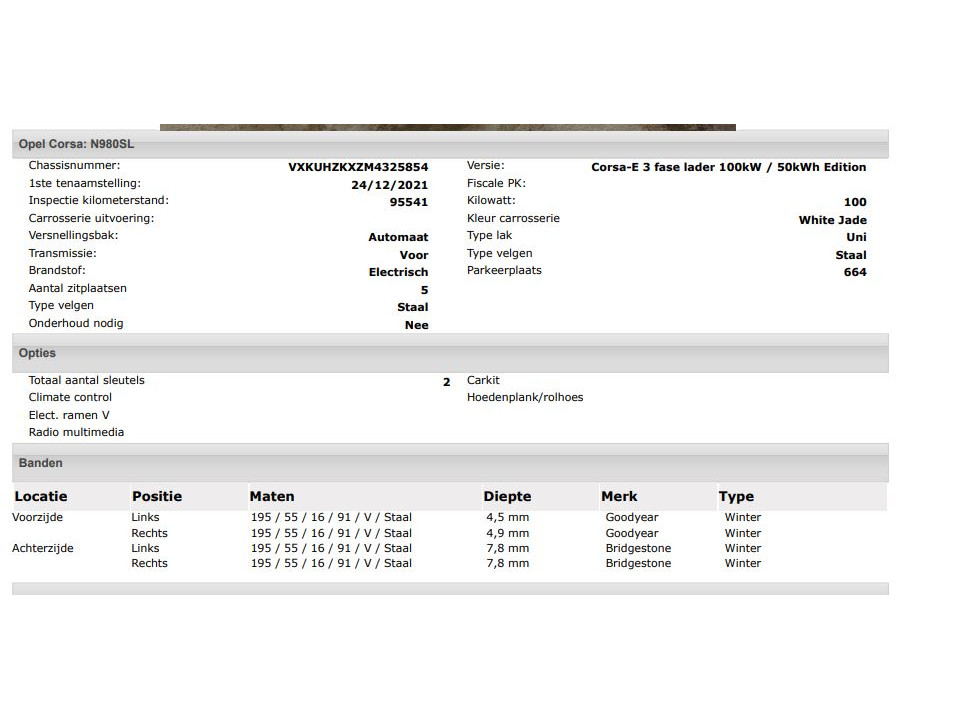Screen dimensions: 959x719
Task: Select the Elect. ramen V option
Action: pos(68,415)
